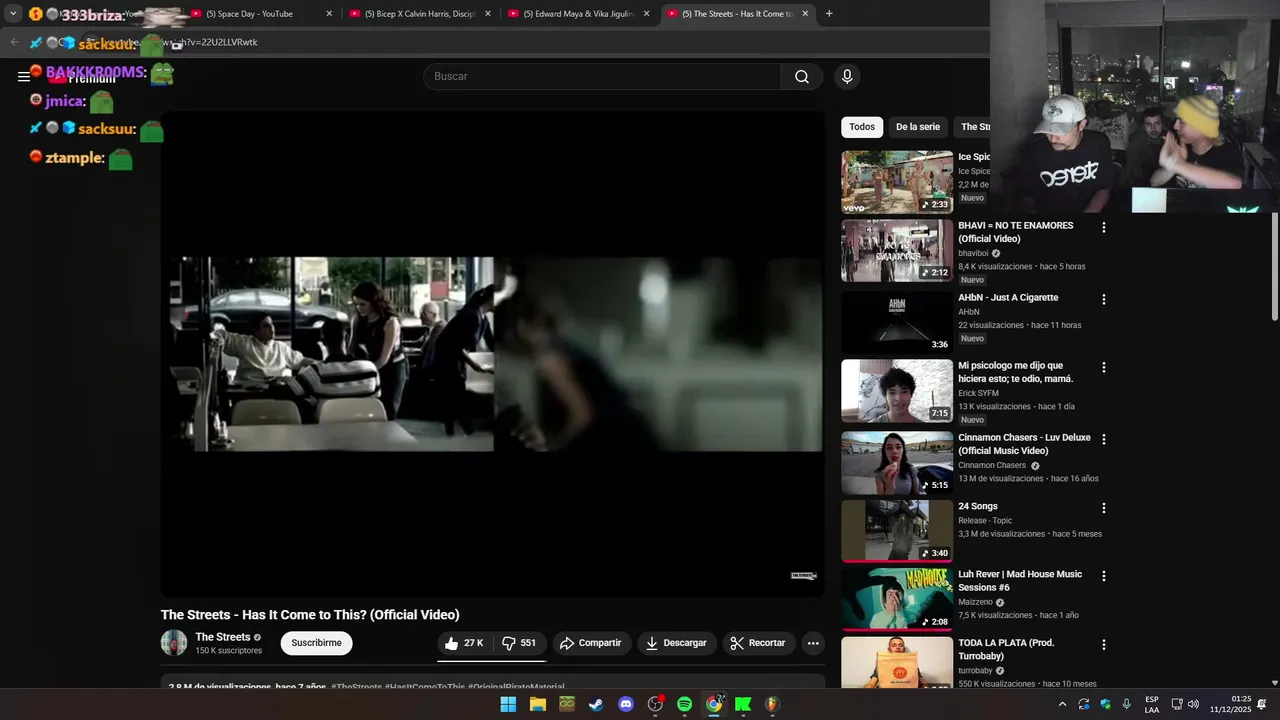Click the sync refresh tray icon
The height and width of the screenshot is (720, 1280).
click(1084, 704)
